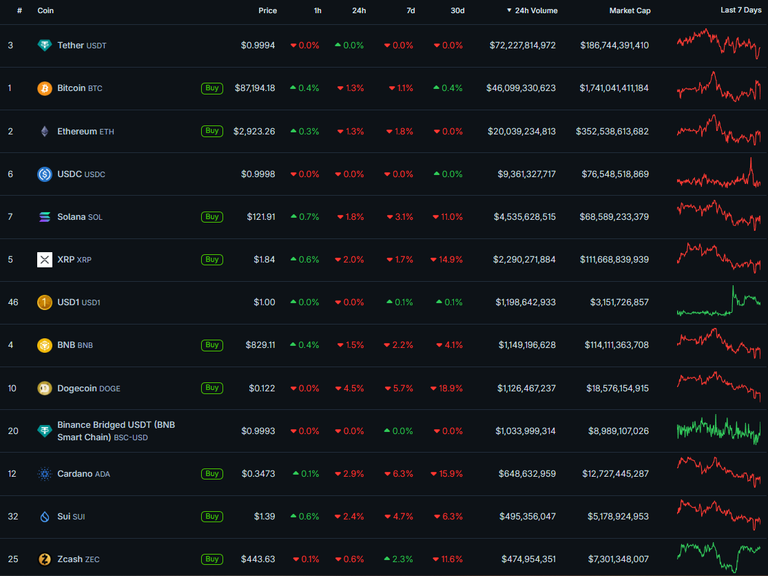Open the BNB coin name link
Image resolution: width=768 pixels, height=576 pixels.
[x=75, y=345]
